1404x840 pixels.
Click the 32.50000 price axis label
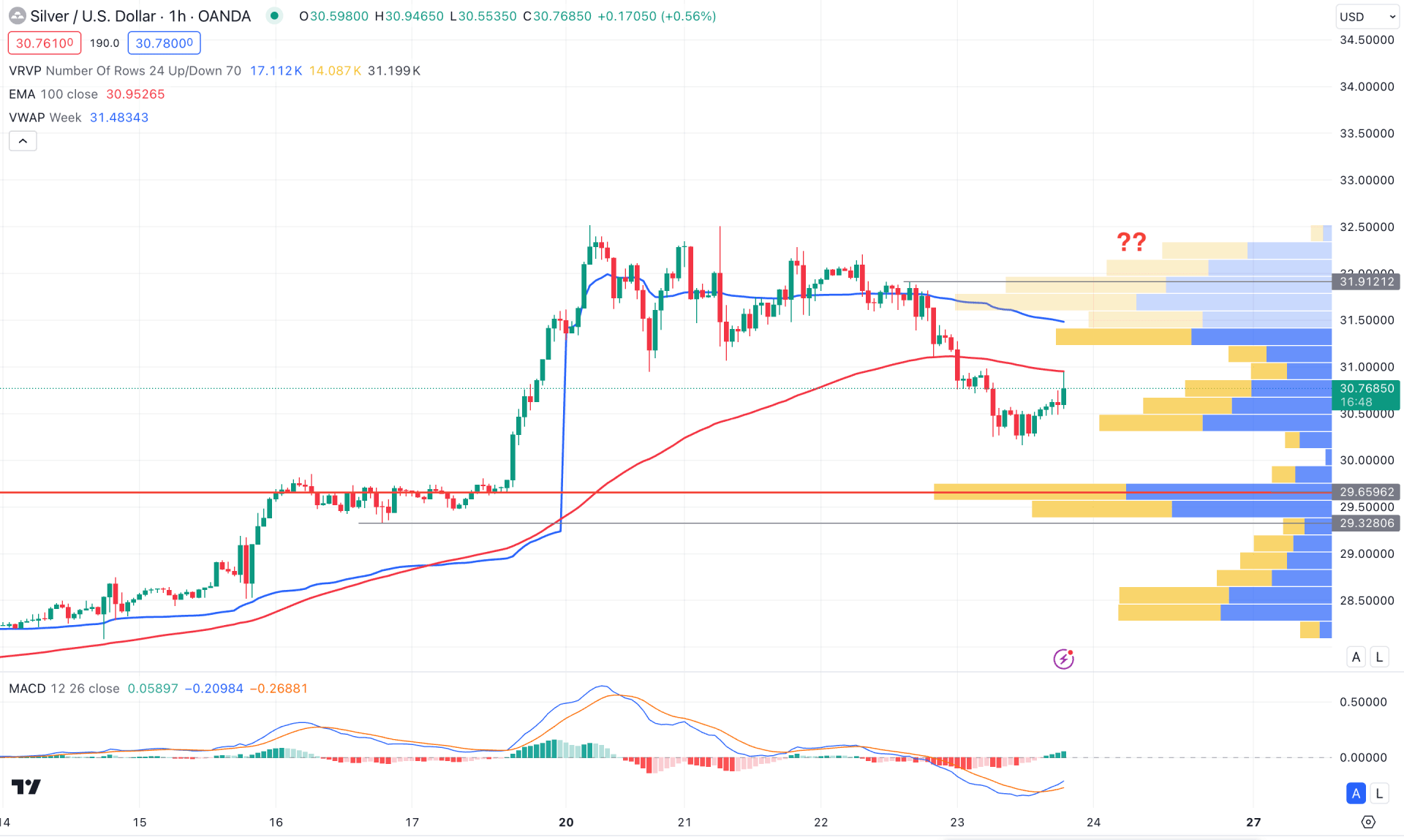1367,227
